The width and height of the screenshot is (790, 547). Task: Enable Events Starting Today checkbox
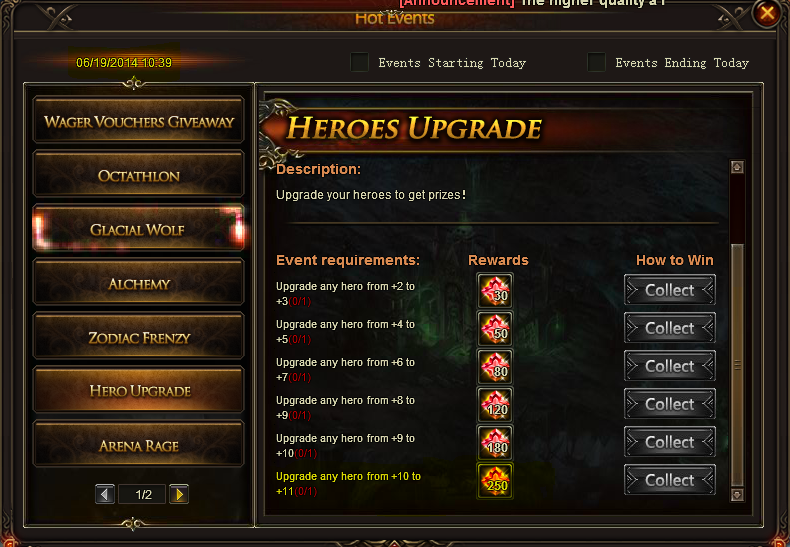tap(360, 62)
